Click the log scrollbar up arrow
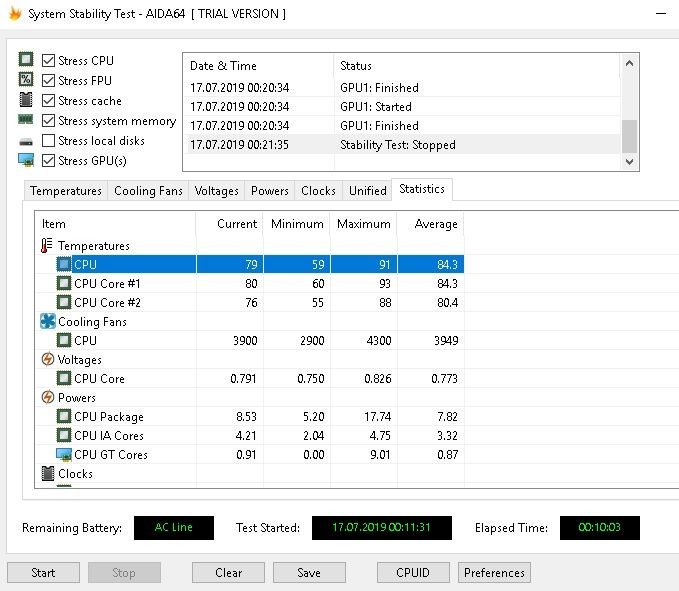The height and width of the screenshot is (591, 679). click(x=630, y=63)
